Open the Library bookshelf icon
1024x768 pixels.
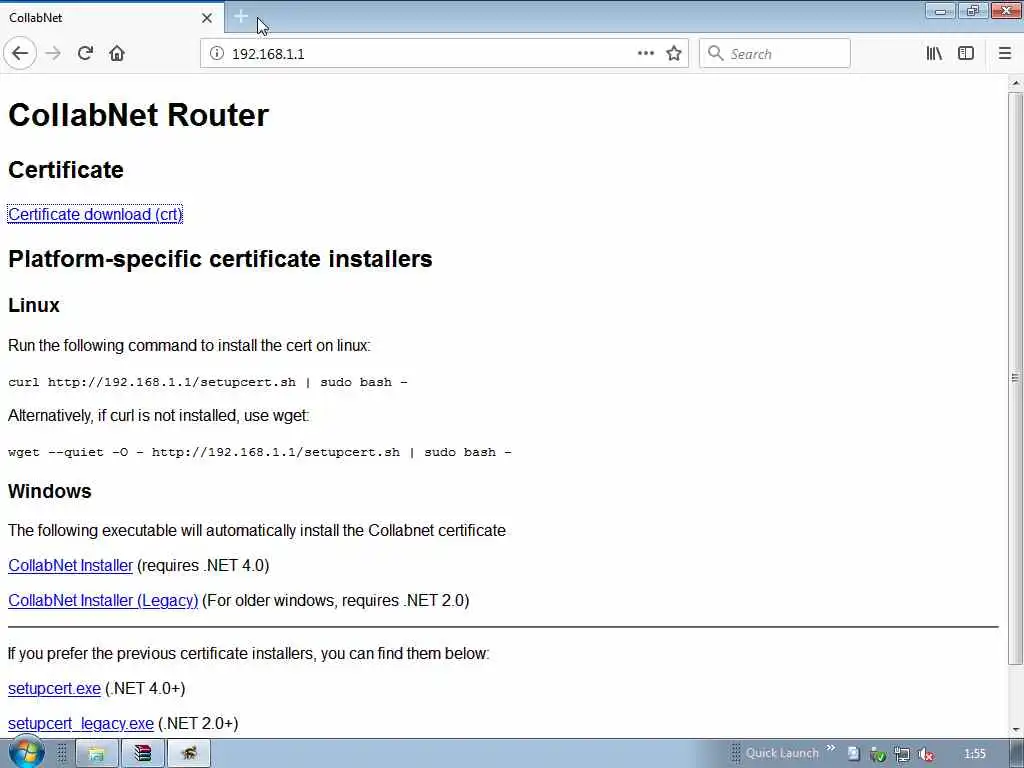pyautogui.click(x=934, y=54)
